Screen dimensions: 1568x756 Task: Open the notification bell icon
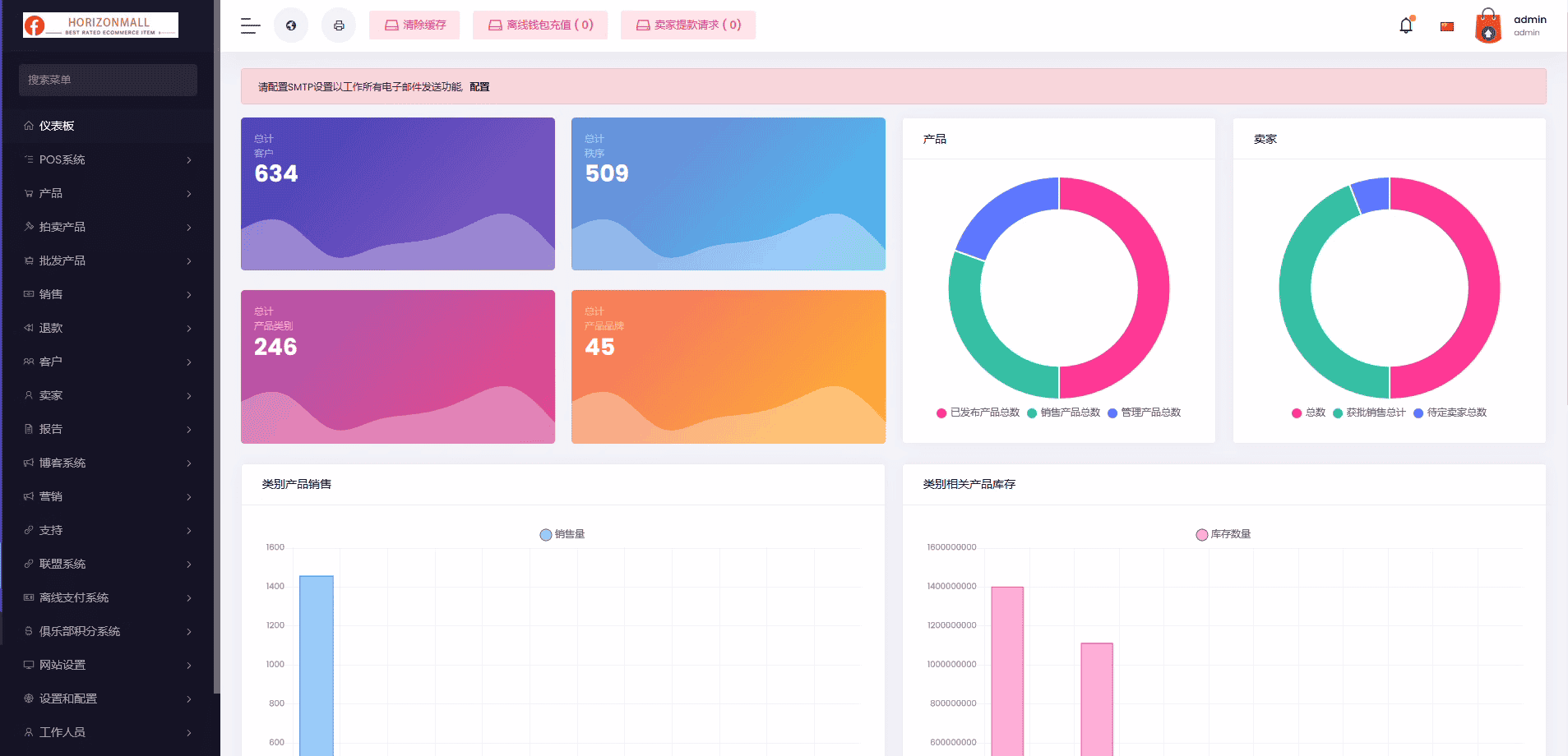pos(1406,25)
